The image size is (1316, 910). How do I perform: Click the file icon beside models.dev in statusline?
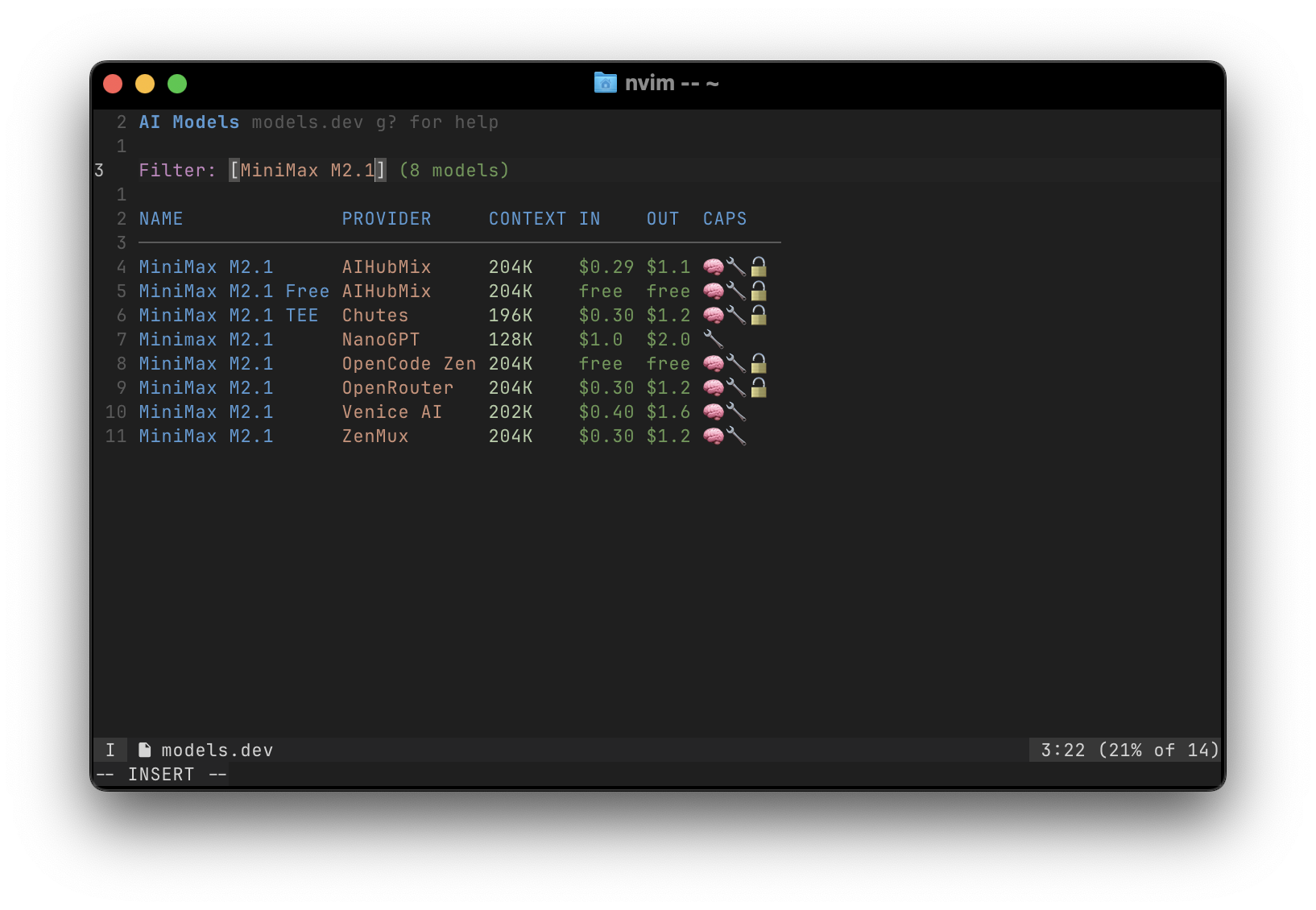[145, 750]
